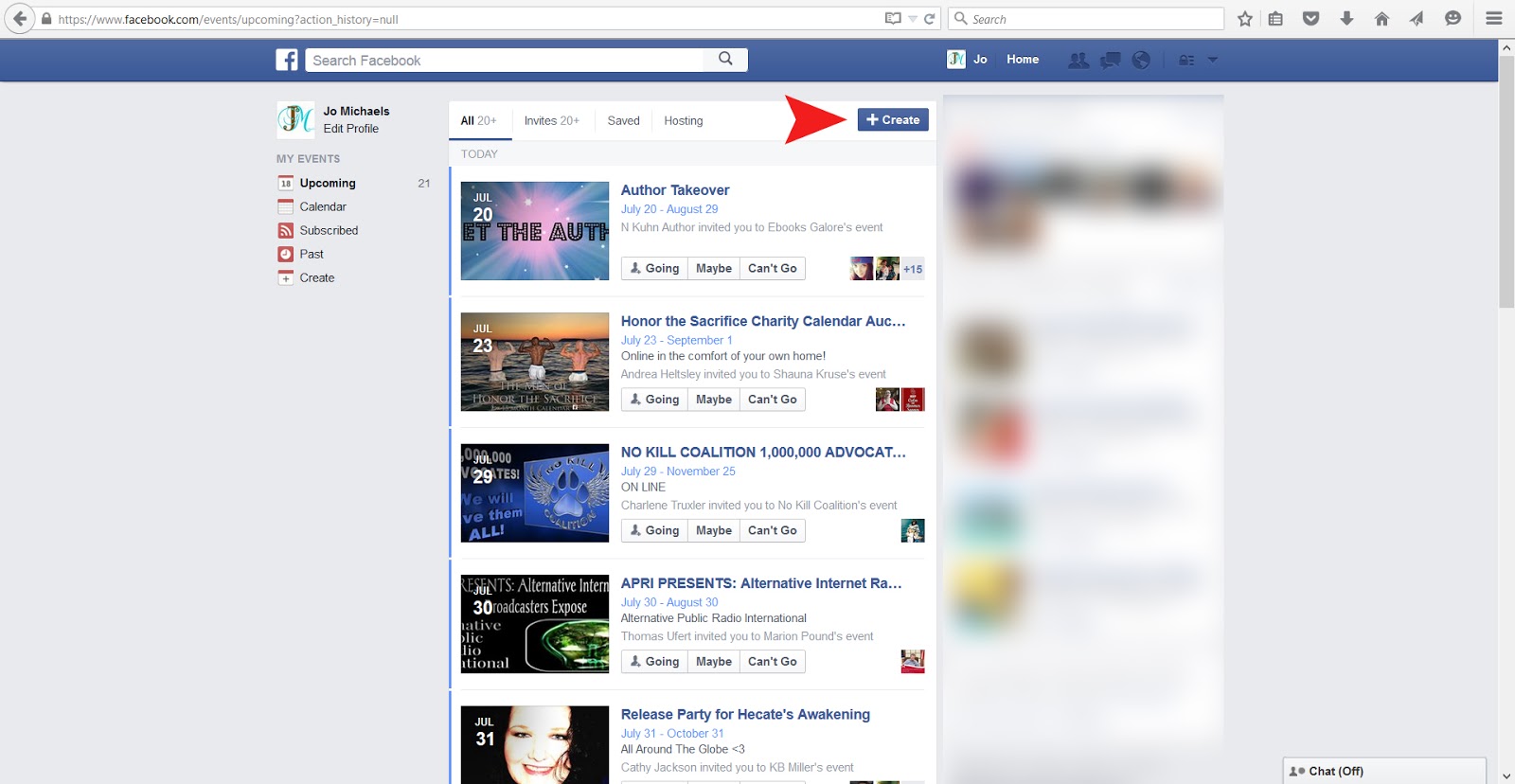The height and width of the screenshot is (784, 1515).
Task: Click Can't Go for APRI PRESENTS event
Action: [x=773, y=662]
